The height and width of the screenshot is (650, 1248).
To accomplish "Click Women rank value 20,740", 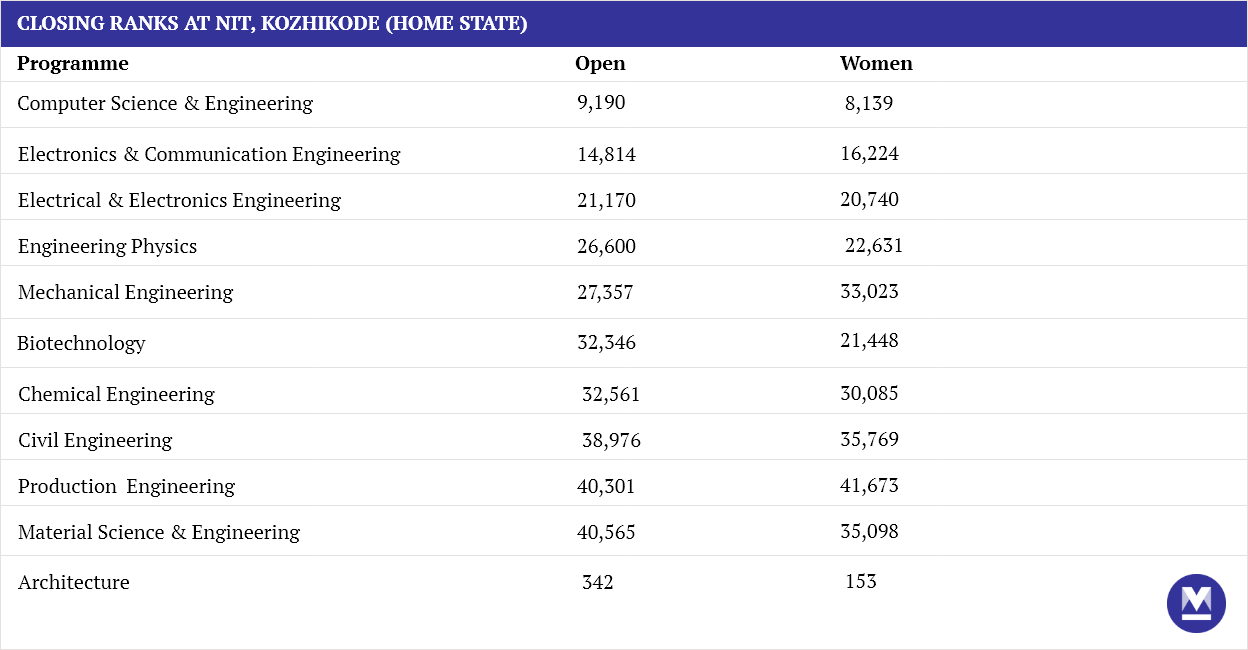I will tap(869, 200).
